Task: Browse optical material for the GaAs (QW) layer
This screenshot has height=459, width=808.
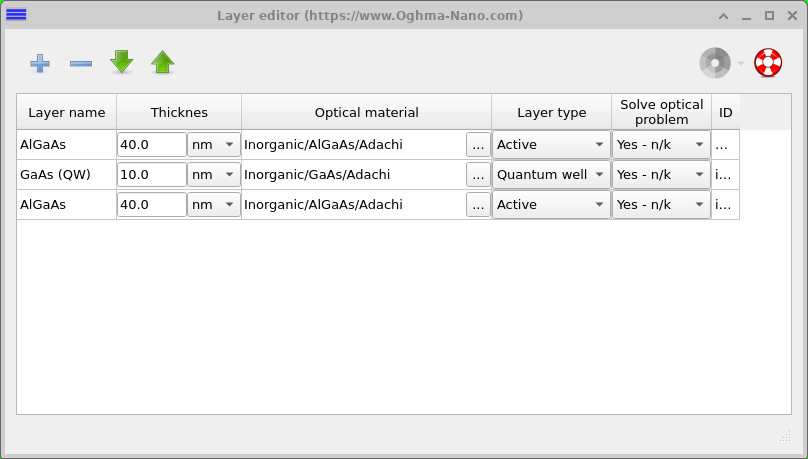Action: (x=478, y=175)
